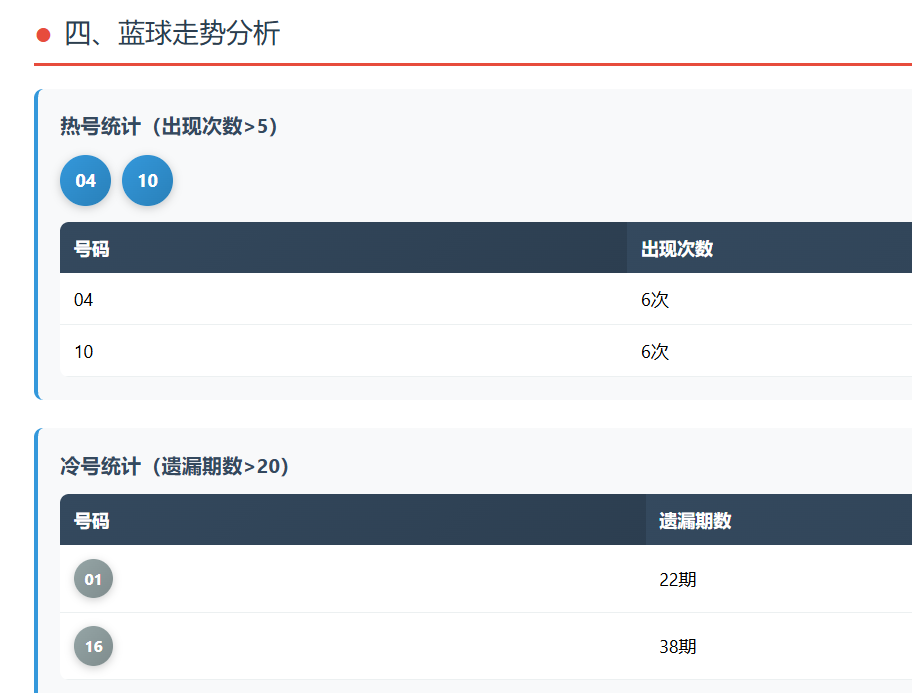Click the 出现次数 column header

(x=677, y=248)
